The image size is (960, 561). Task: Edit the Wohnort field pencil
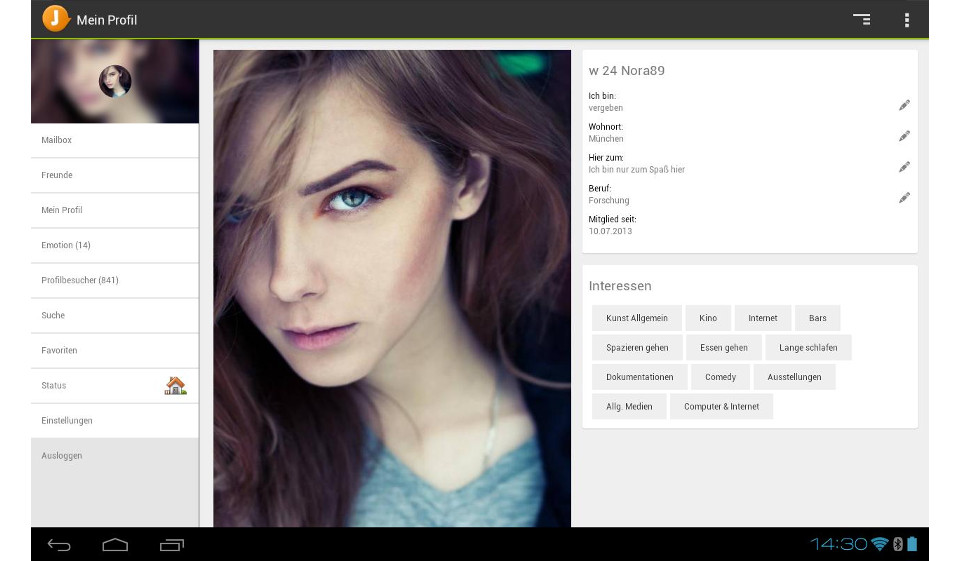(x=904, y=135)
